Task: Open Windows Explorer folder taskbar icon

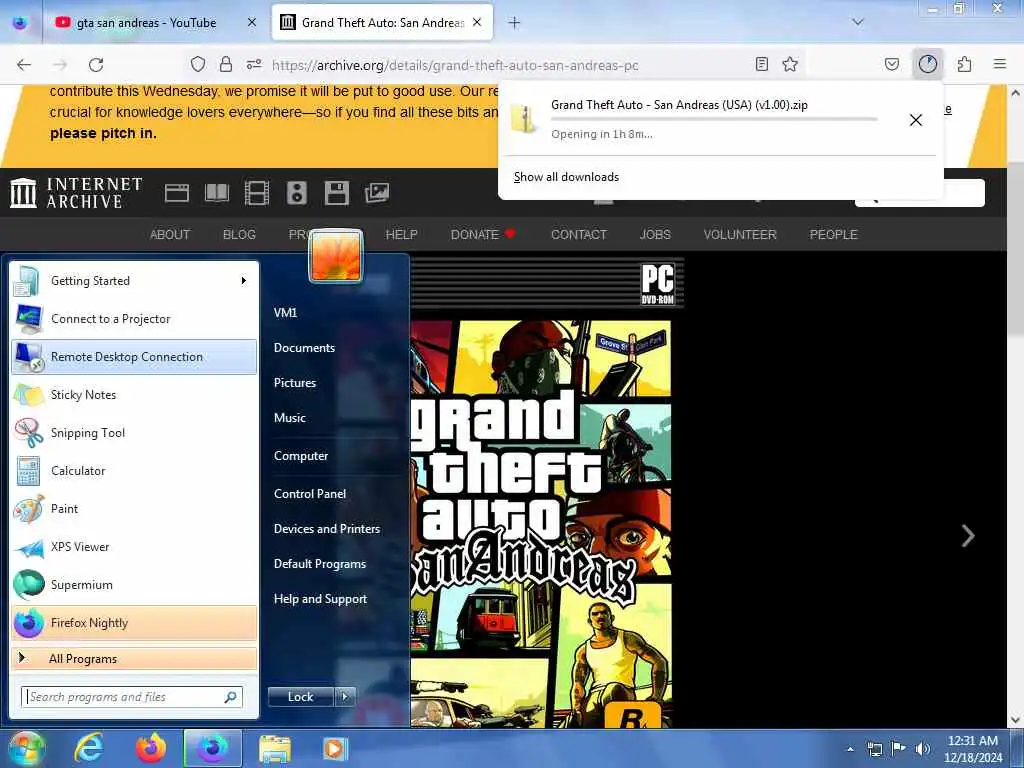Action: pos(274,748)
